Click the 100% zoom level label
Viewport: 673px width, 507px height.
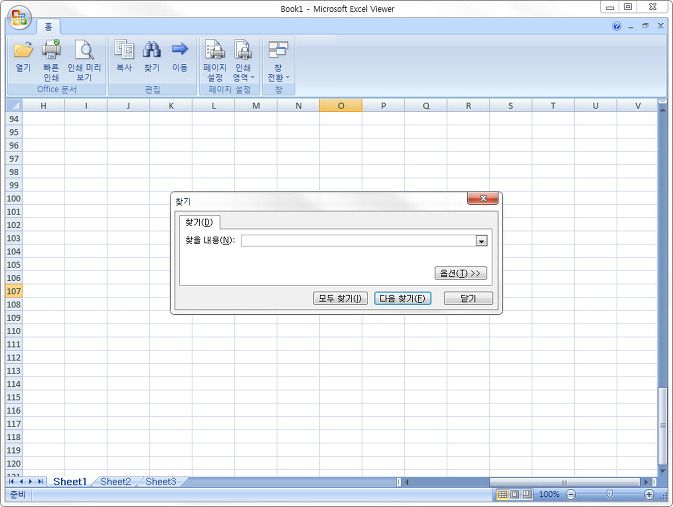coord(549,495)
